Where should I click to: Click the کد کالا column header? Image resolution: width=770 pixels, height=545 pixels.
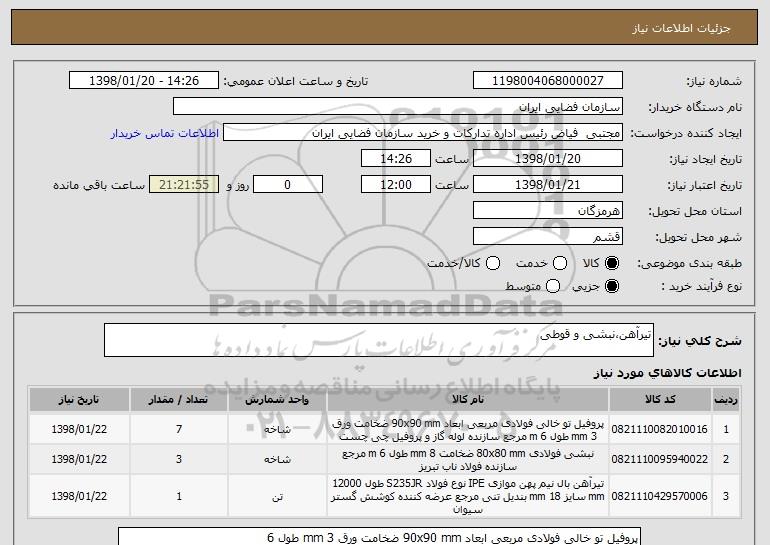[x=660, y=400]
